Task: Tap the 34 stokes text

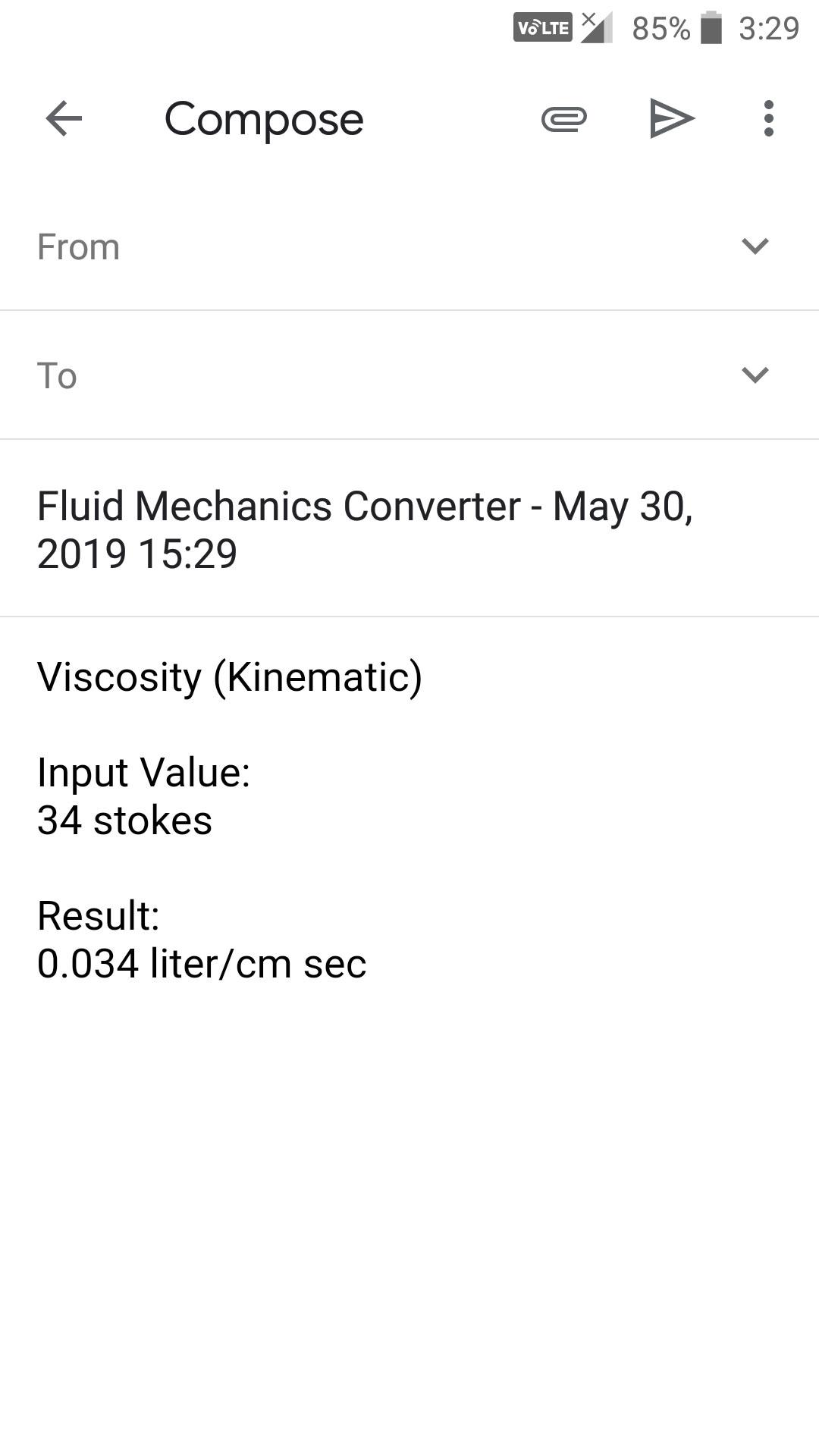Action: 124,821
